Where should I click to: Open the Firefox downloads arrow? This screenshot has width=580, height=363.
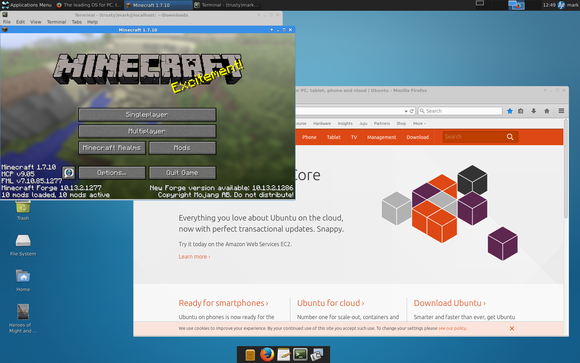(x=534, y=111)
